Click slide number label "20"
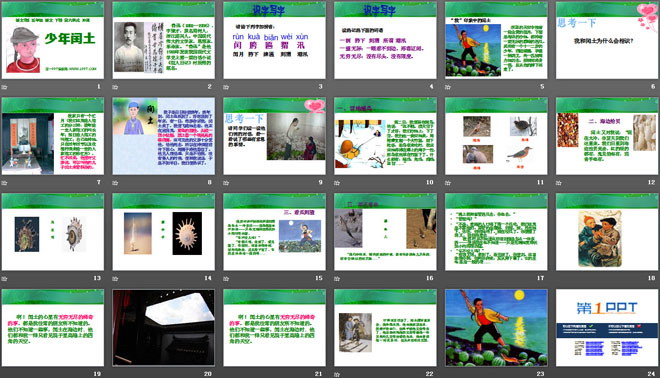This screenshot has width=660, height=378. click(x=208, y=373)
